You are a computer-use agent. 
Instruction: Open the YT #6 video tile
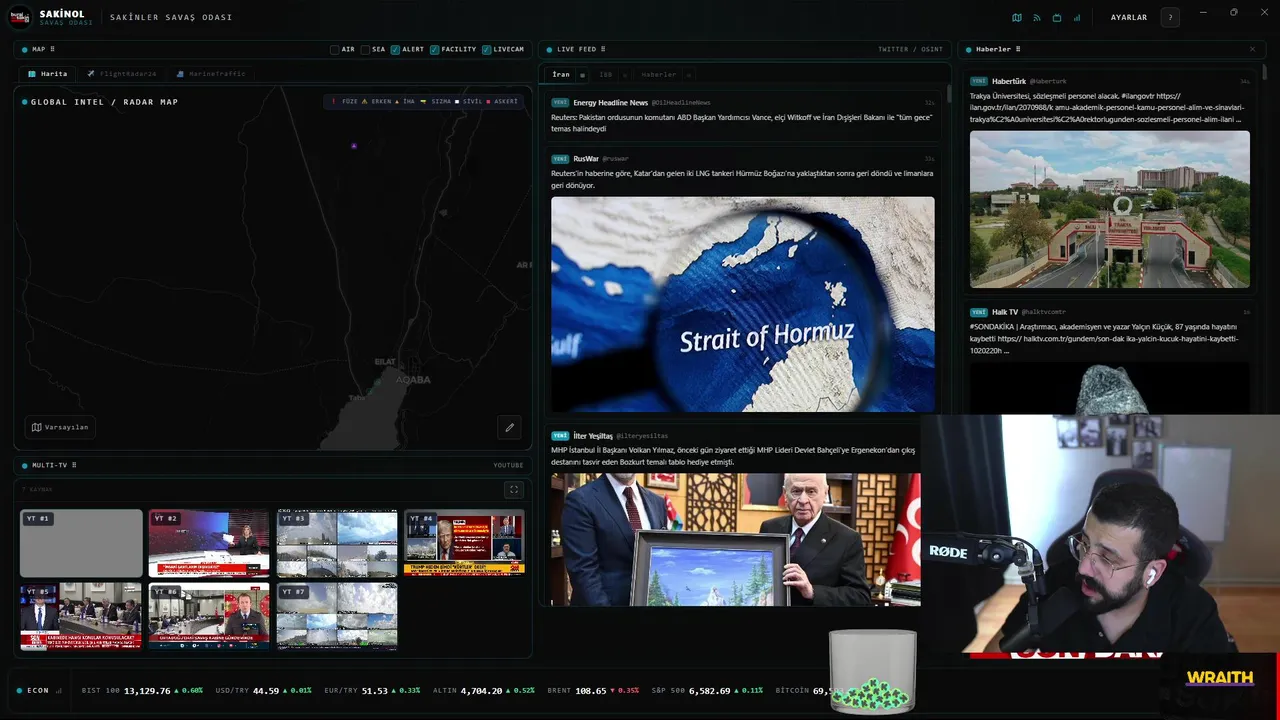point(209,617)
